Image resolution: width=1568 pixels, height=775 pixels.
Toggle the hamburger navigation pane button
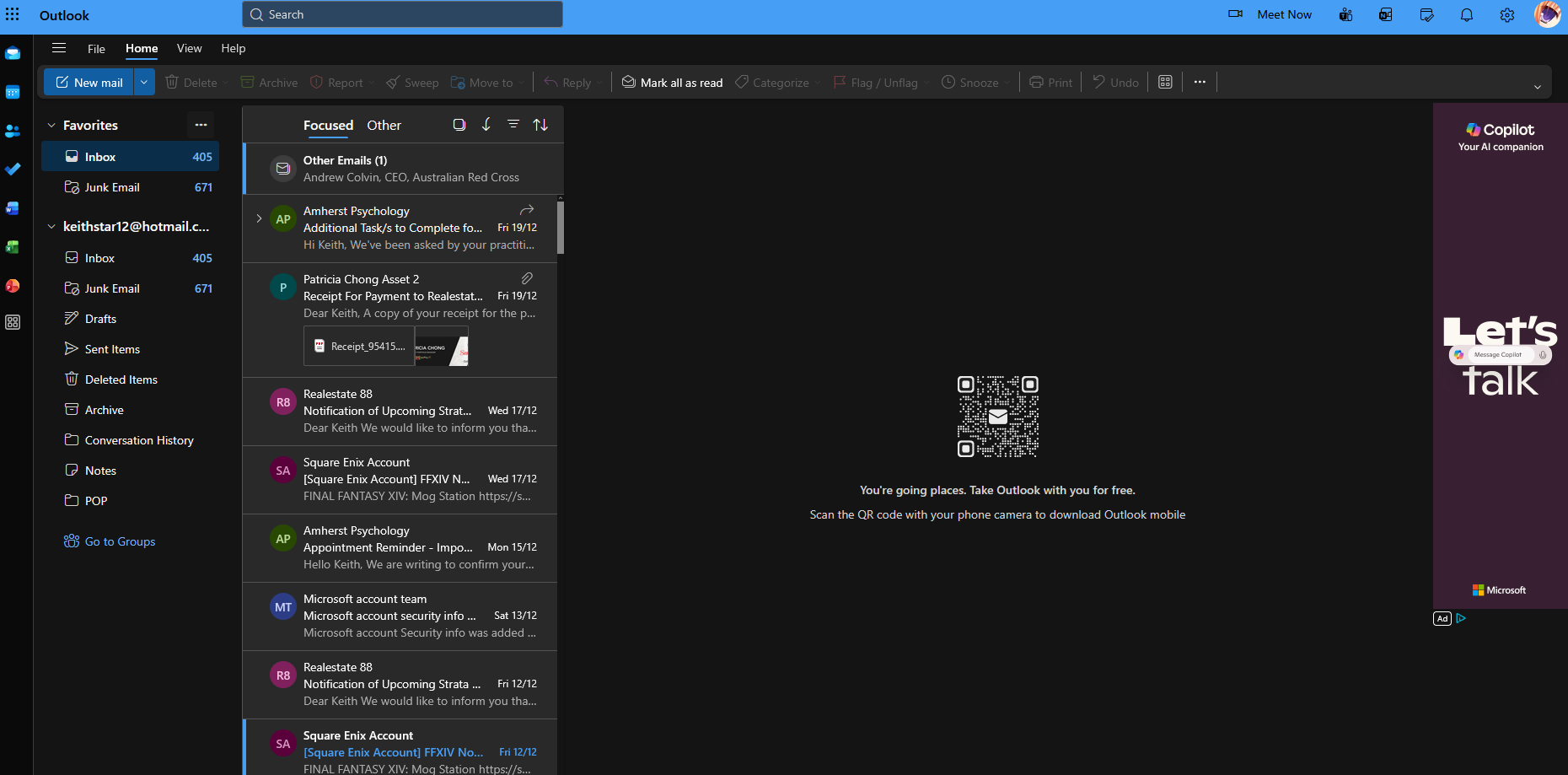tap(59, 48)
